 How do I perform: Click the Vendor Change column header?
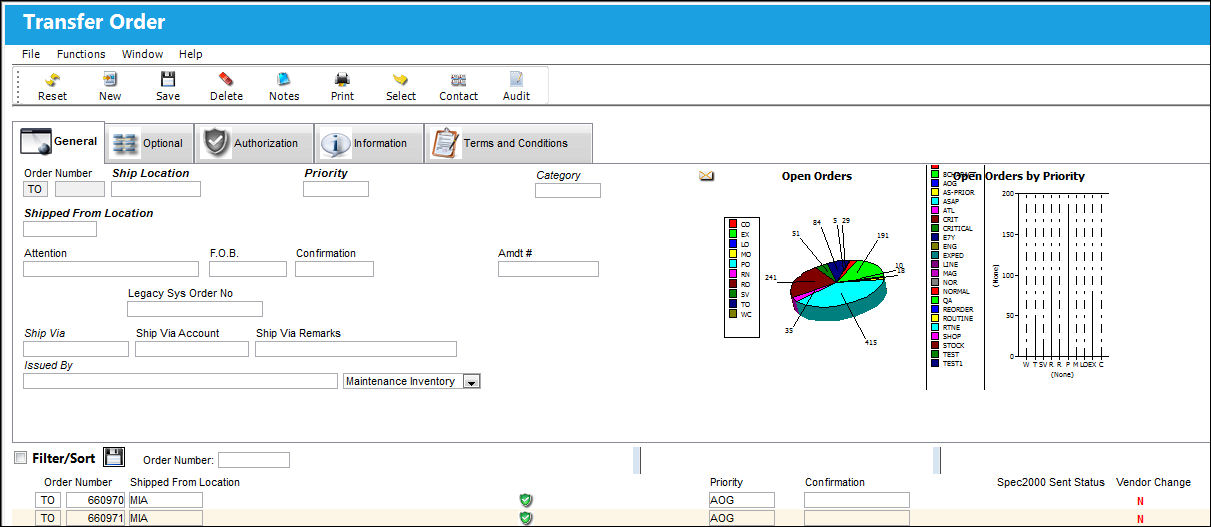point(1153,482)
